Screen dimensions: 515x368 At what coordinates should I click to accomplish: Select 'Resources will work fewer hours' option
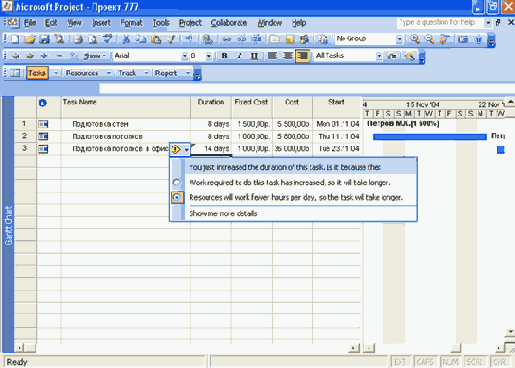pyautogui.click(x=177, y=197)
